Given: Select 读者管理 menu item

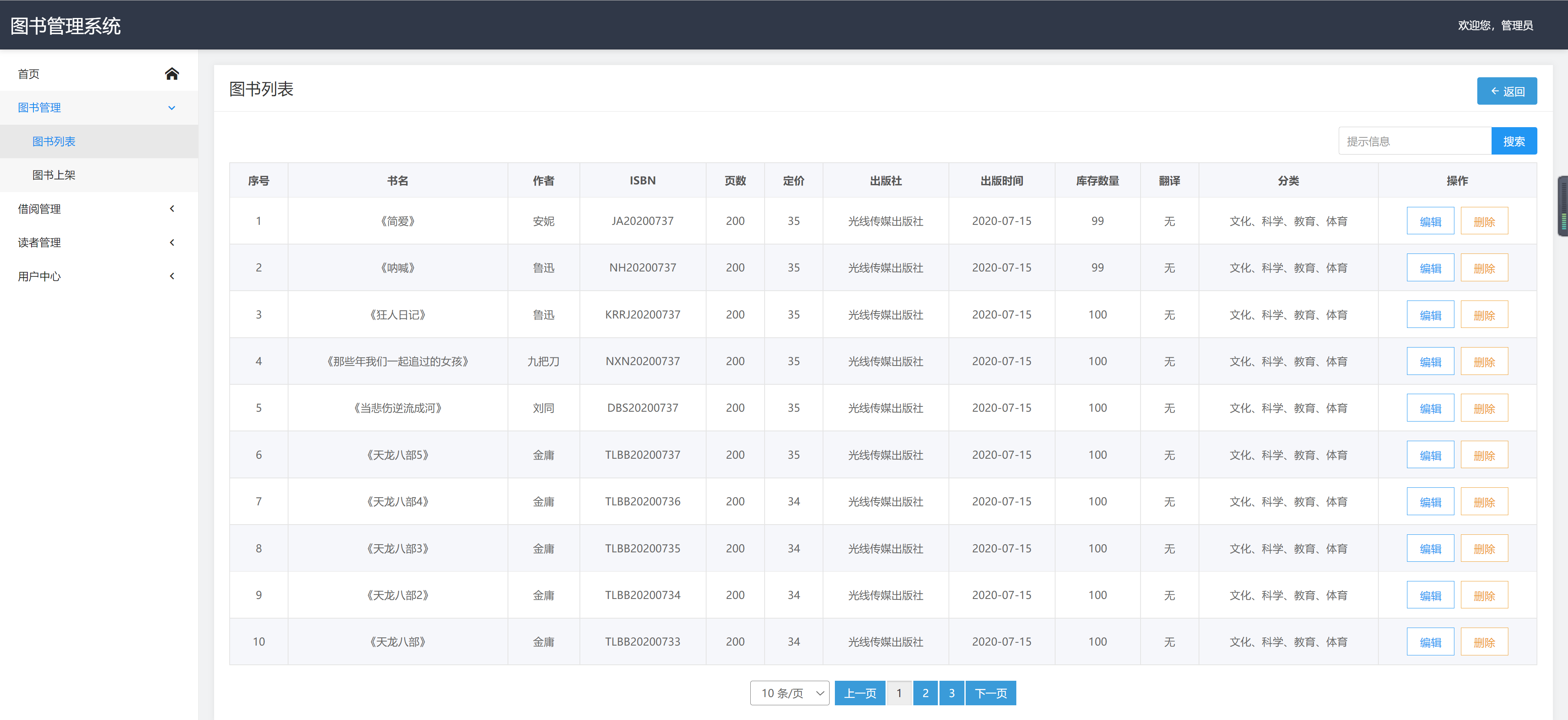Looking at the screenshot, I should click(99, 242).
